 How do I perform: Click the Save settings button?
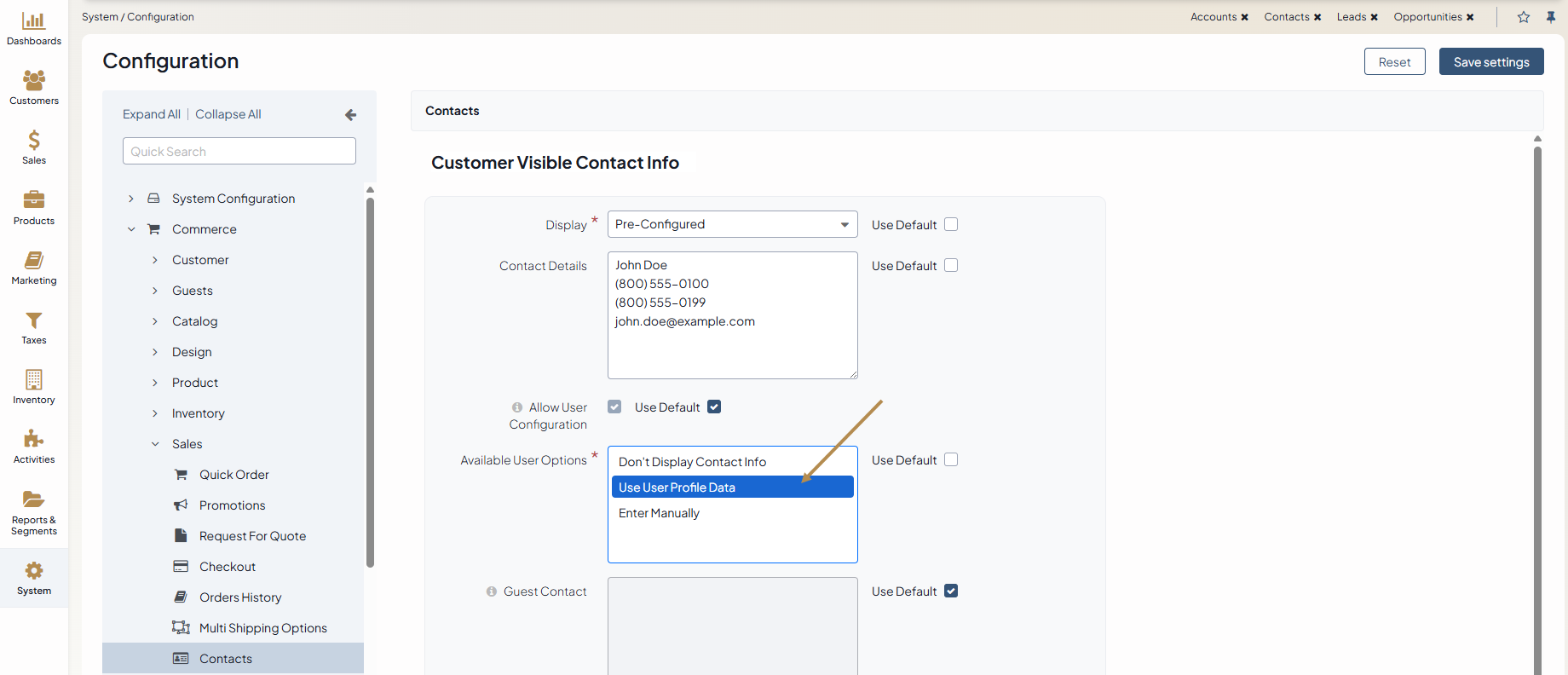[x=1490, y=62]
